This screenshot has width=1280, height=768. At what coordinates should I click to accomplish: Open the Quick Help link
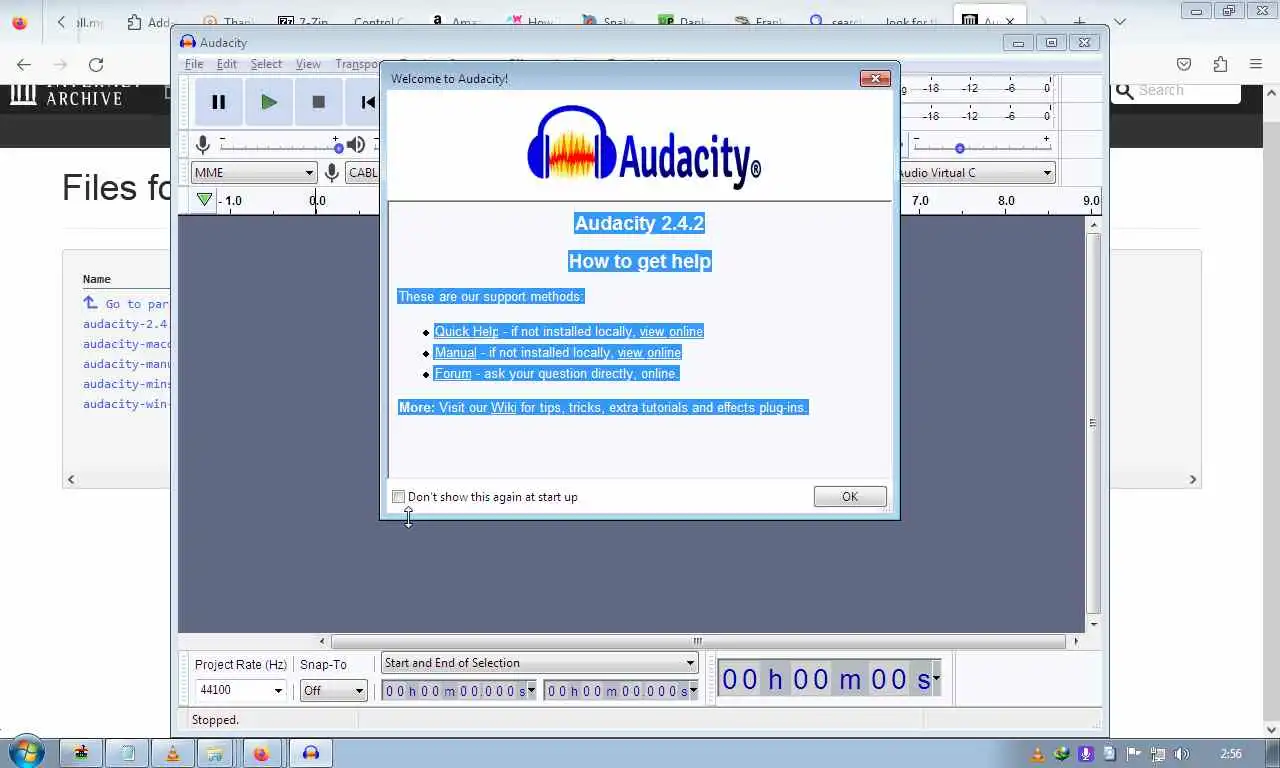pos(466,331)
